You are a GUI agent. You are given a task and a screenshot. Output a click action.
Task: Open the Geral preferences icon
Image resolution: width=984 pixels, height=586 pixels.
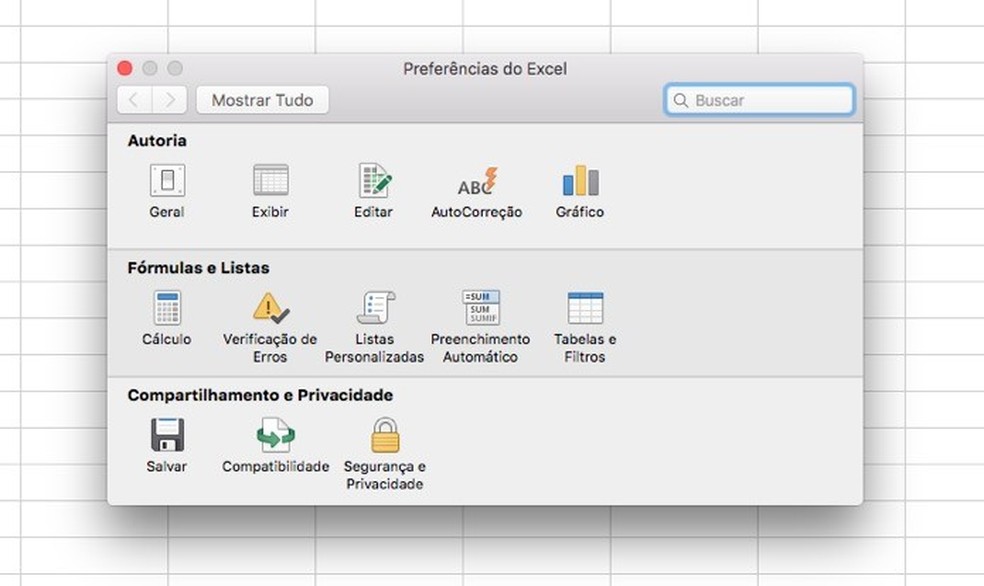click(x=167, y=181)
